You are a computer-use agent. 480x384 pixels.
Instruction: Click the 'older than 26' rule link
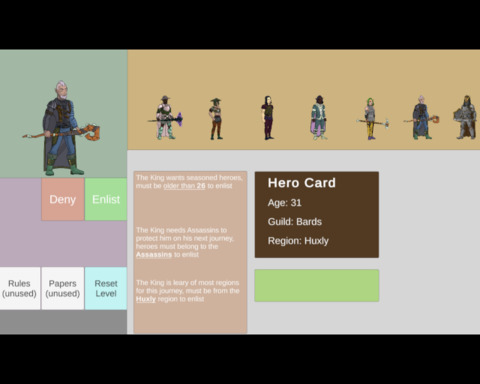pyautogui.click(x=184, y=186)
